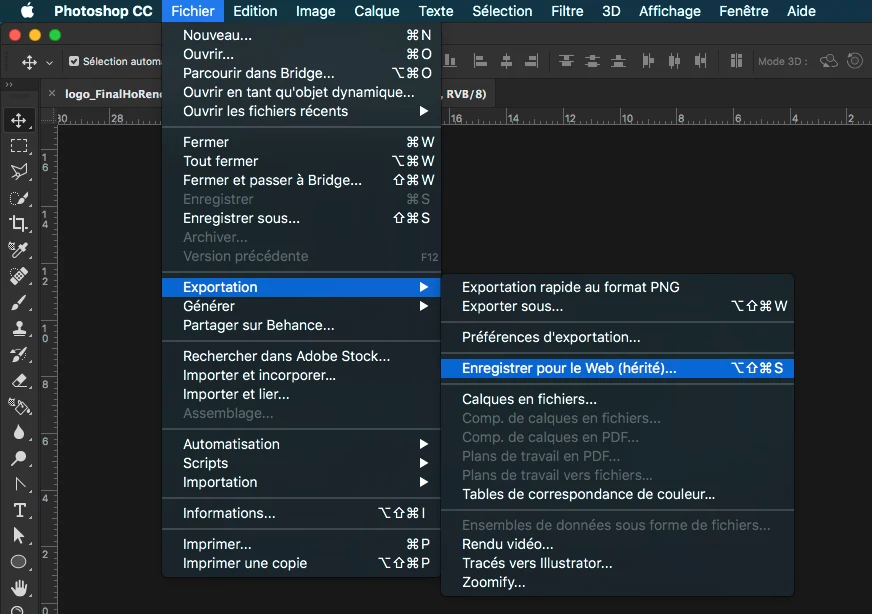Screen dimensions: 872x614
Task: Click distribute left edges icon
Action: click(x=648, y=61)
